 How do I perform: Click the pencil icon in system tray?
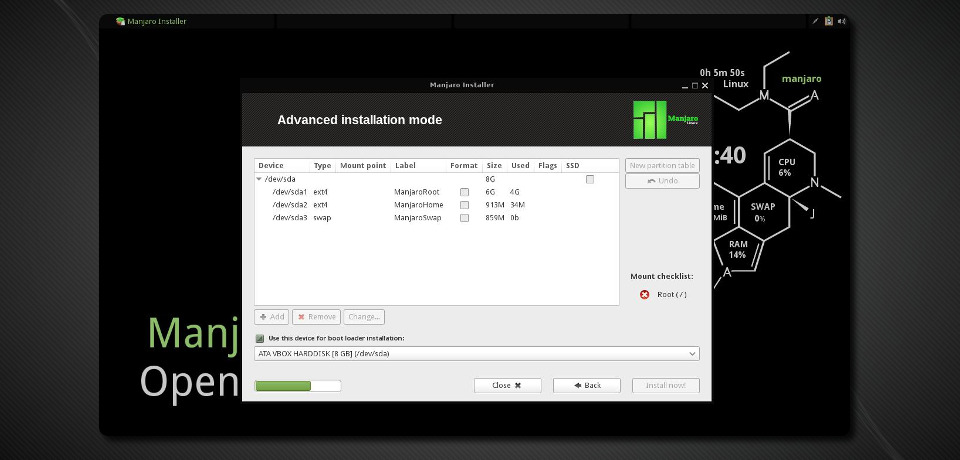[815, 21]
